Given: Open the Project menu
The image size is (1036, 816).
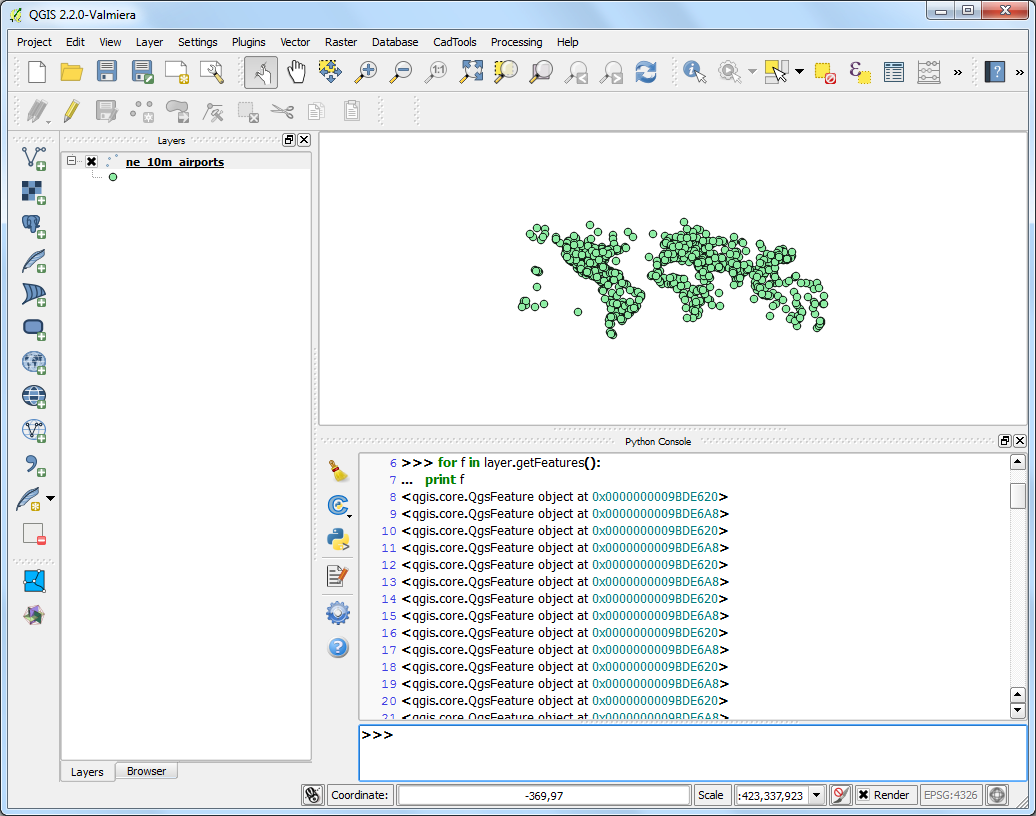Looking at the screenshot, I should (34, 42).
